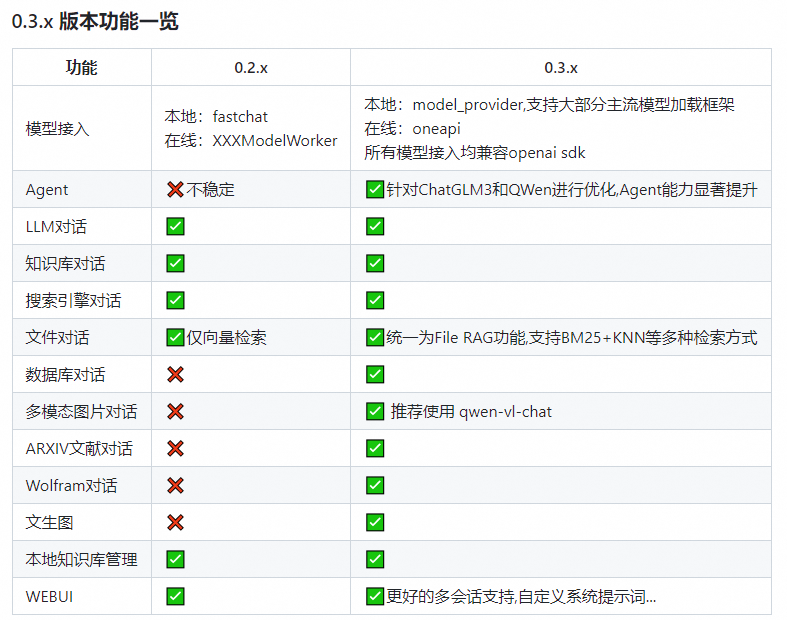Click 本地知识库管理 checkmark in 0.3.x column
The height and width of the screenshot is (620, 787).
tap(375, 559)
